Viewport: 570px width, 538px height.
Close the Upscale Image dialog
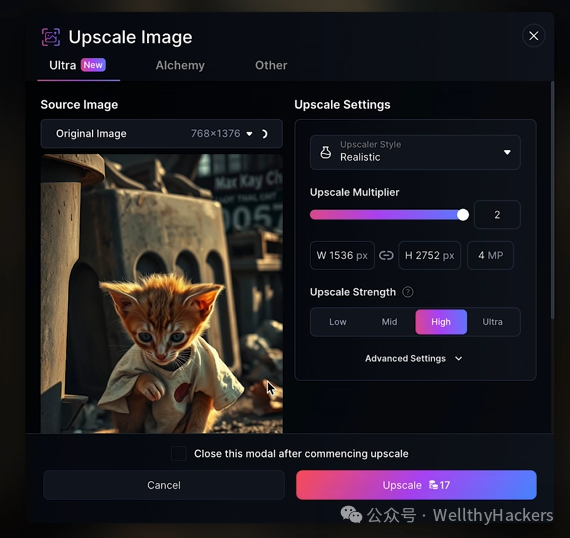533,36
